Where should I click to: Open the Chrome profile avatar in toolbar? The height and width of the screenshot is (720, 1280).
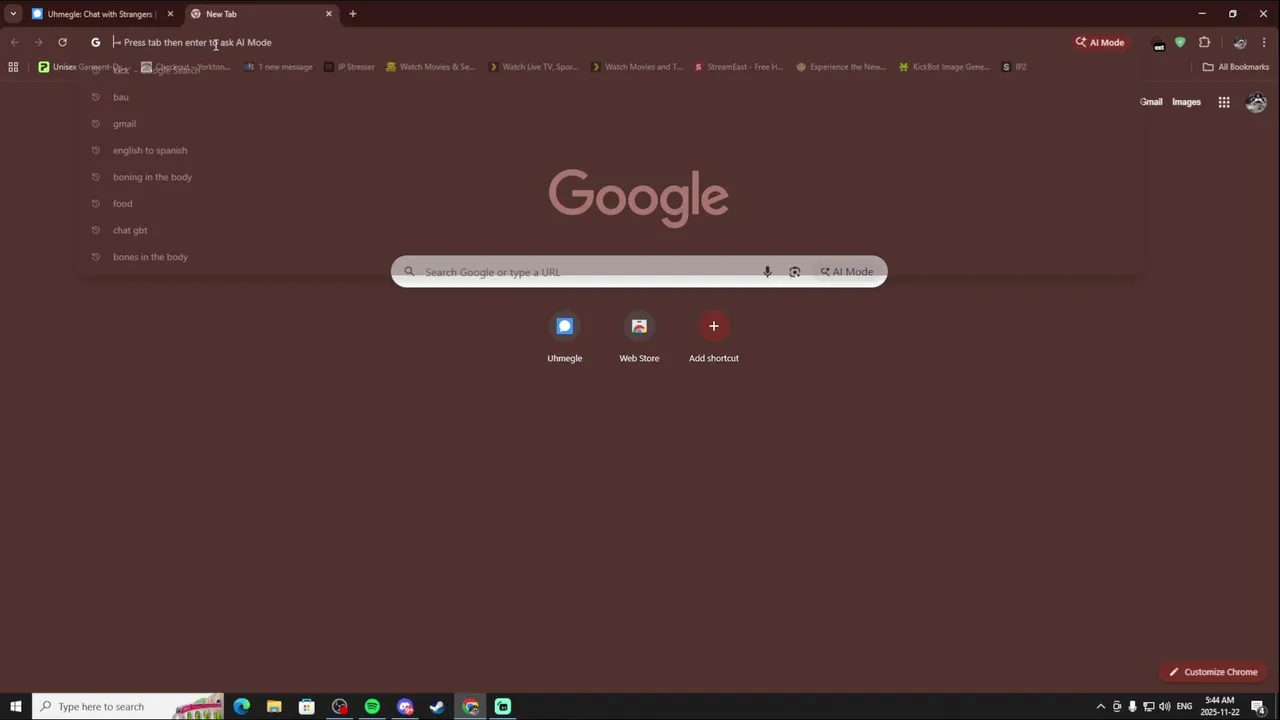(1240, 42)
